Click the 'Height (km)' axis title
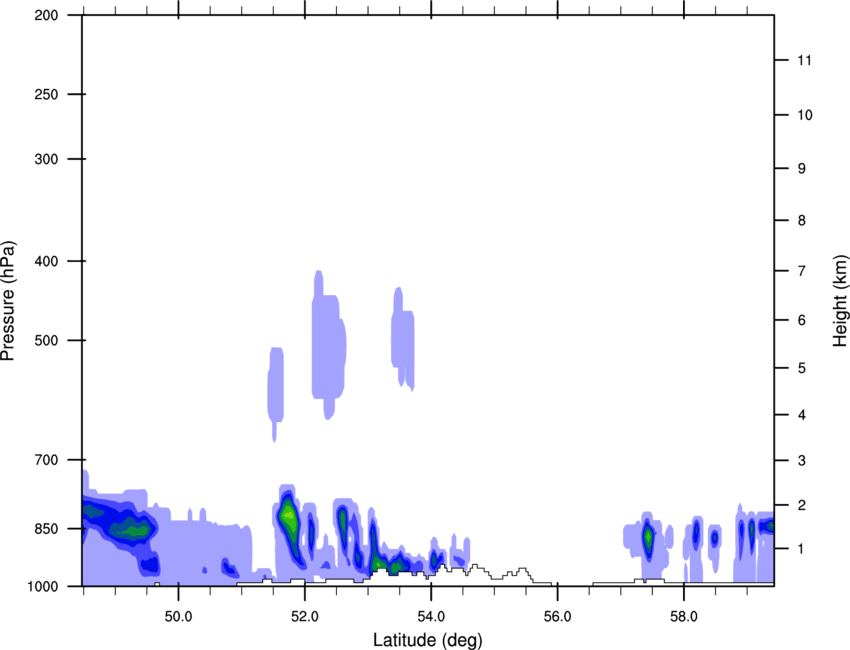850x650 pixels. point(840,300)
